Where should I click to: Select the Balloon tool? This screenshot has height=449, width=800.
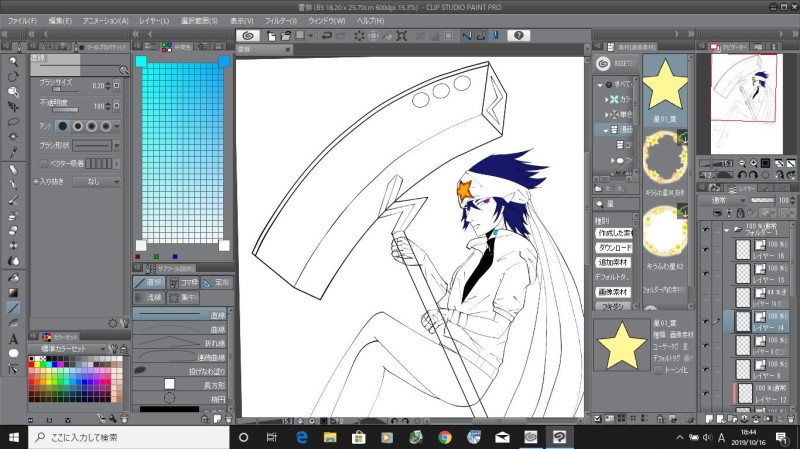point(13,353)
